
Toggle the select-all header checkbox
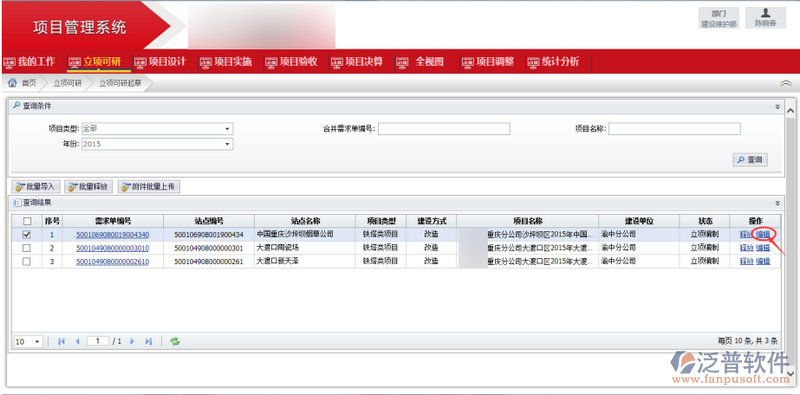tap(27, 221)
